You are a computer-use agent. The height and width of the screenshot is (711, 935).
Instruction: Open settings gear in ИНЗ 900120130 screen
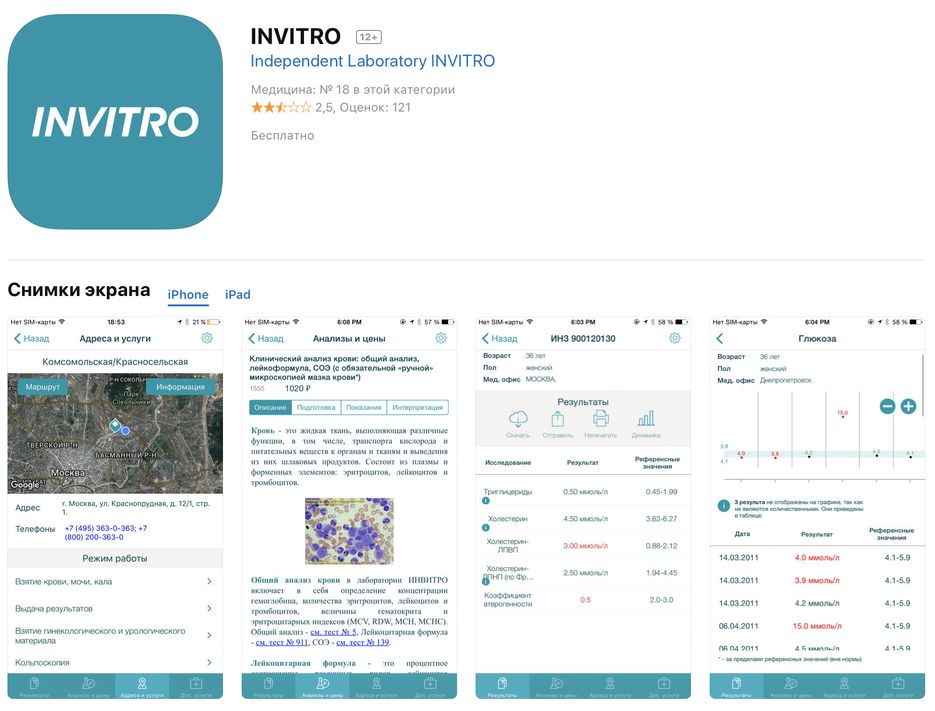675,338
